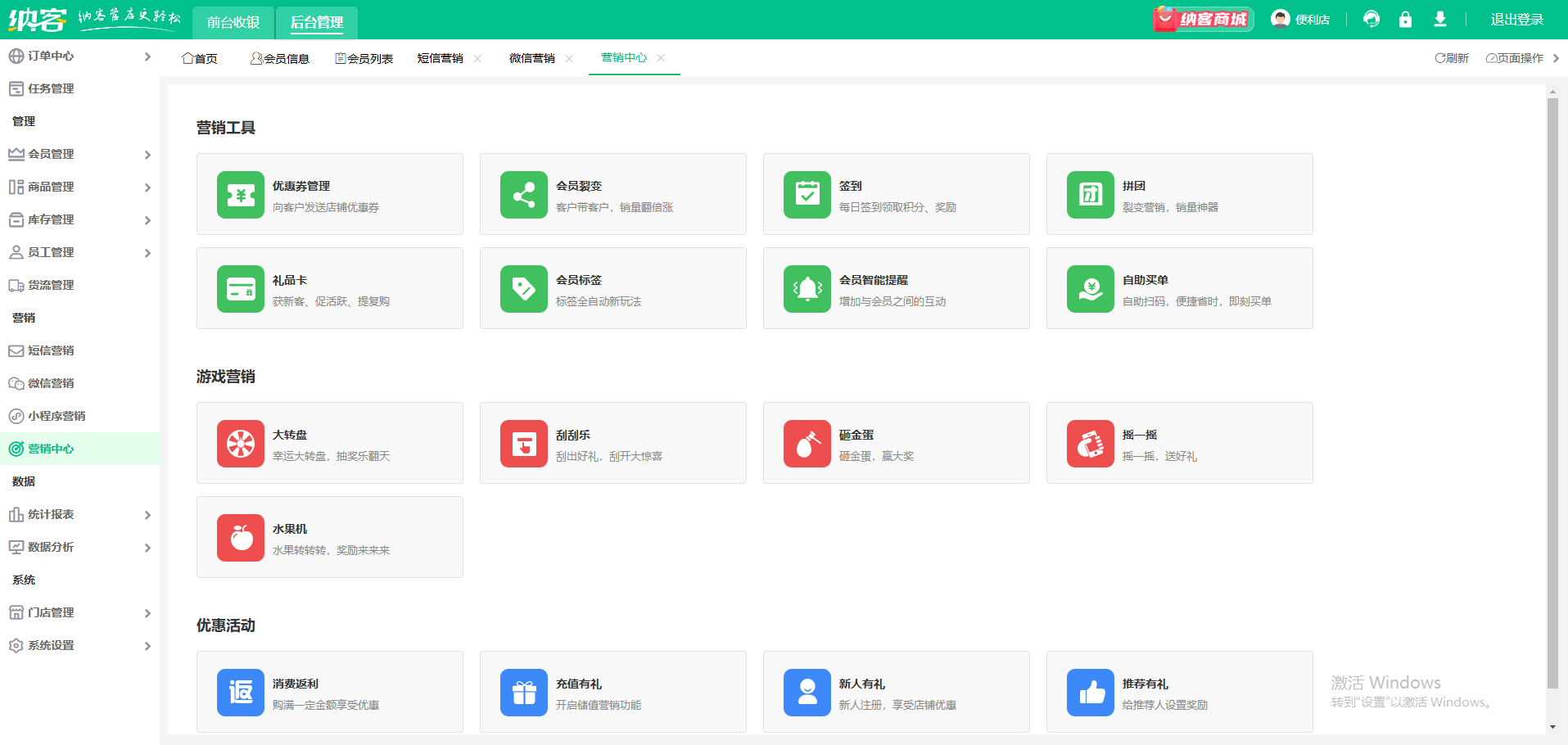The width and height of the screenshot is (1568, 745).
Task: Close the 短信营销 tab
Action: [x=477, y=58]
